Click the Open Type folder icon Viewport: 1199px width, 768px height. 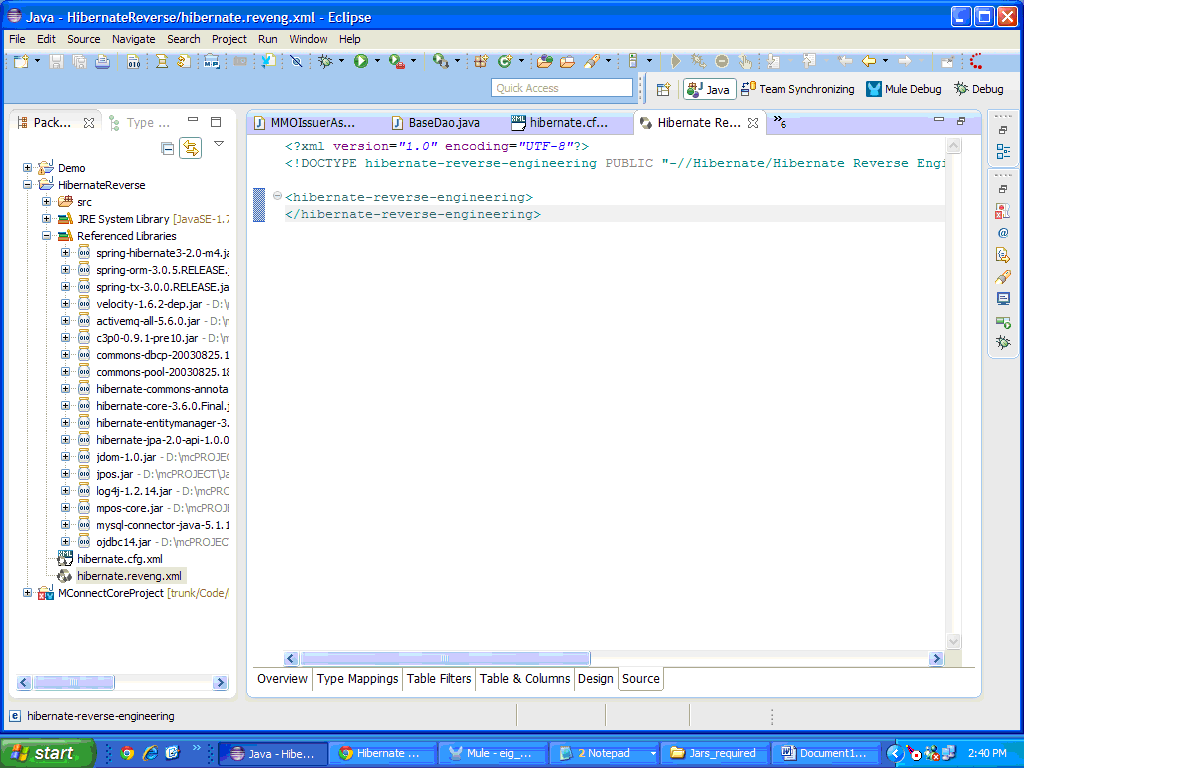click(544, 61)
